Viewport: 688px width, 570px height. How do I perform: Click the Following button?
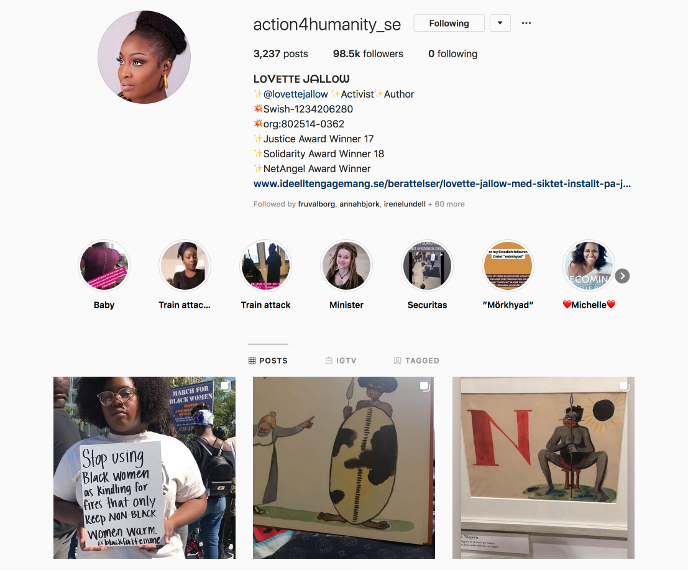(449, 23)
